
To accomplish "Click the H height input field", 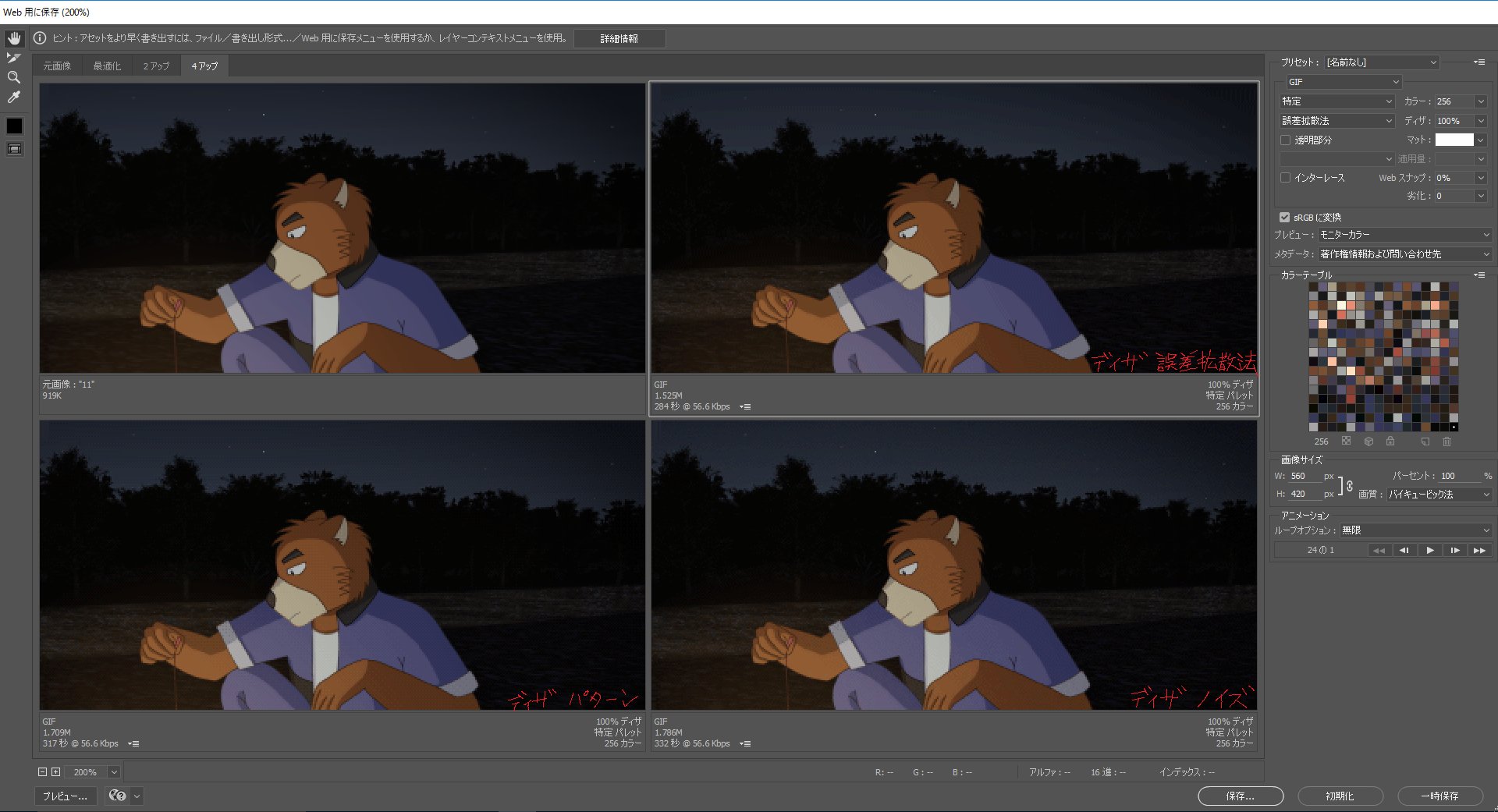I will pos(1305,494).
